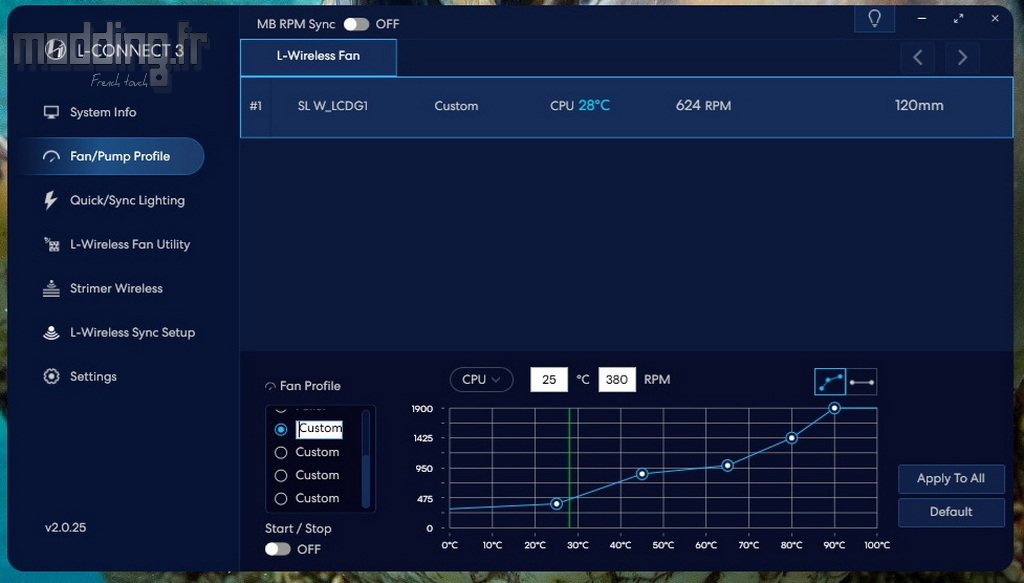Click the 120mm fan size value
1024x583 pixels.
click(x=919, y=106)
